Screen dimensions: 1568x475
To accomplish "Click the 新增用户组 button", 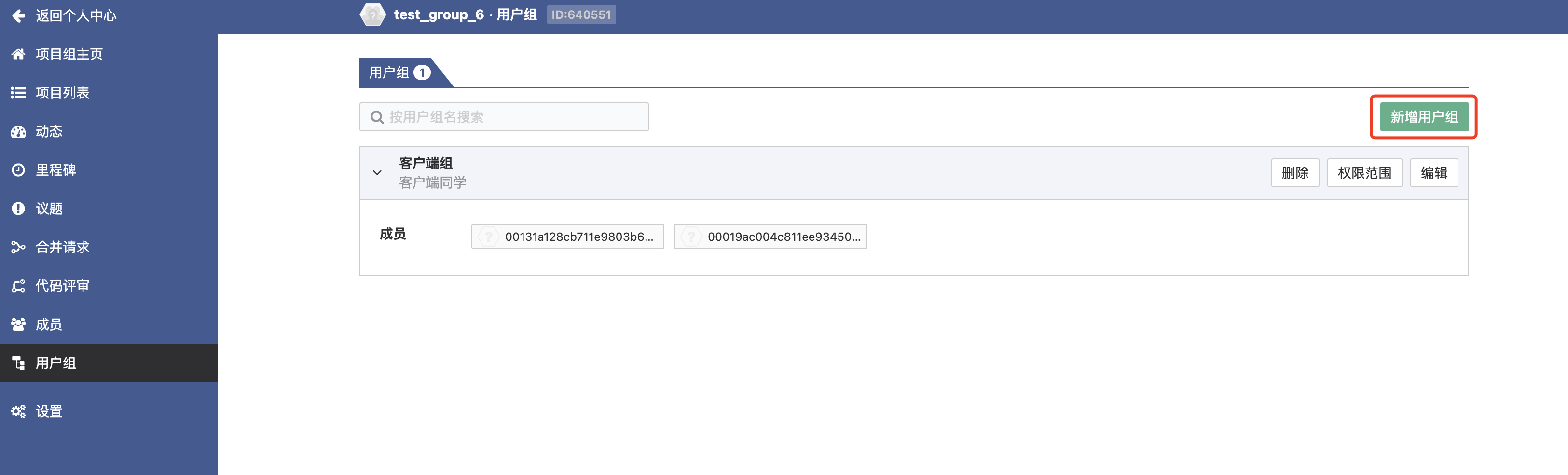I will coord(1424,117).
